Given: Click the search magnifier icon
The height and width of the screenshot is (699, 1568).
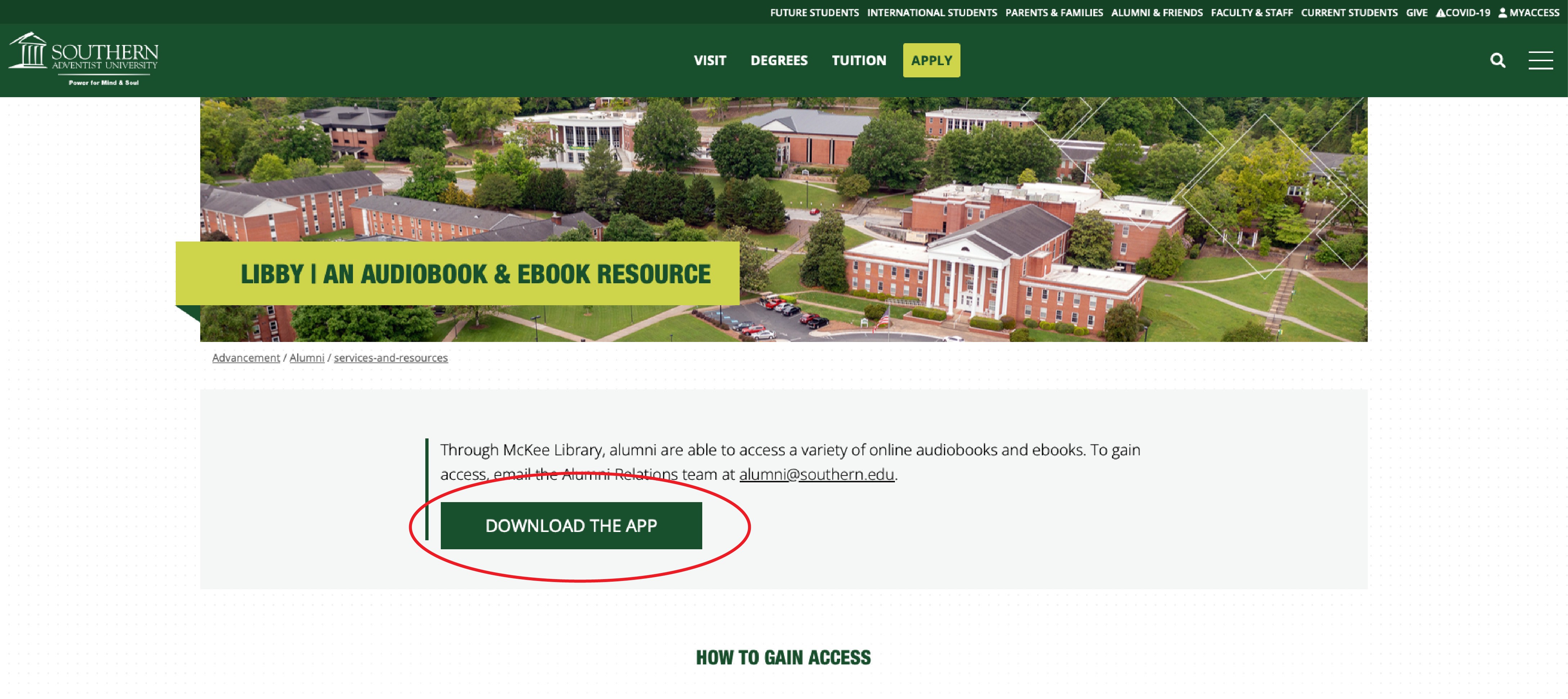Looking at the screenshot, I should tap(1497, 60).
